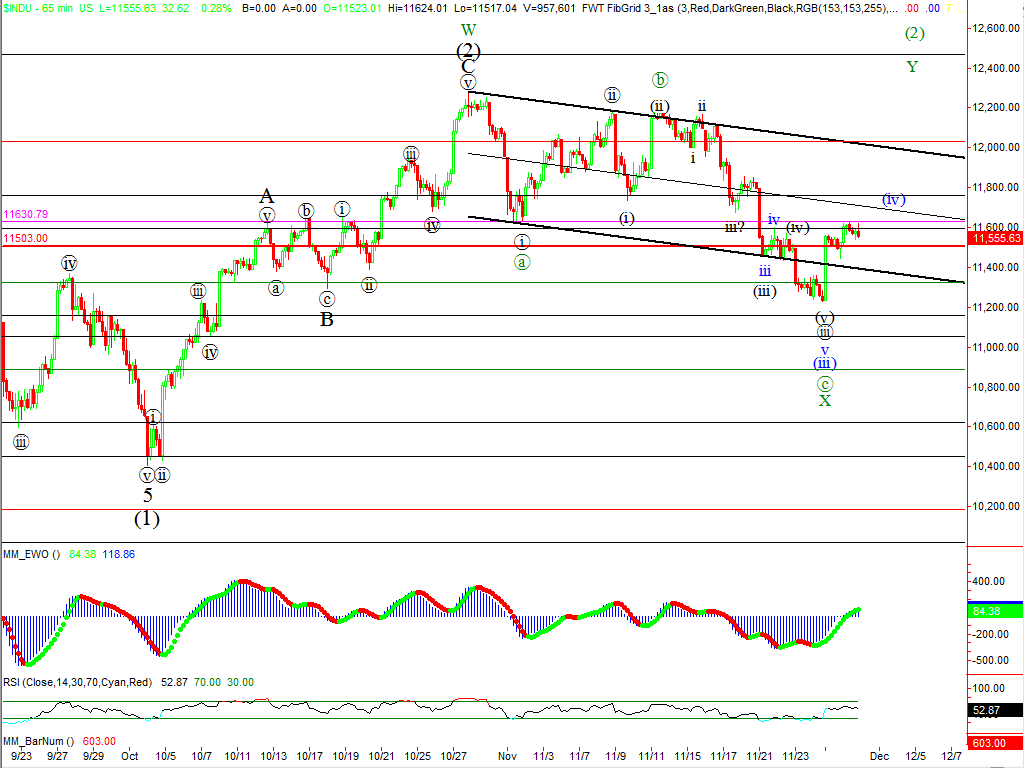This screenshot has height=768, width=1024.
Task: Select the green 84.38 EWO value tag
Action: pos(996,610)
